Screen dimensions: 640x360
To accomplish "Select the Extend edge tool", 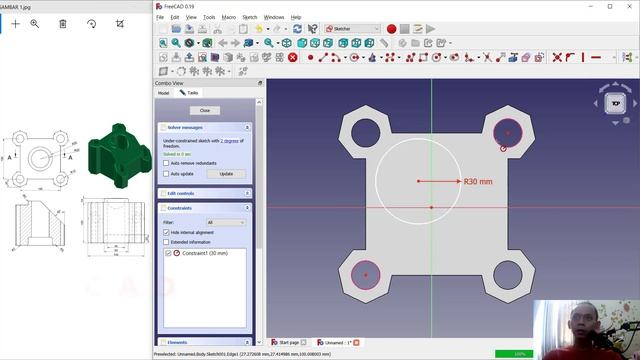I will click(500, 58).
